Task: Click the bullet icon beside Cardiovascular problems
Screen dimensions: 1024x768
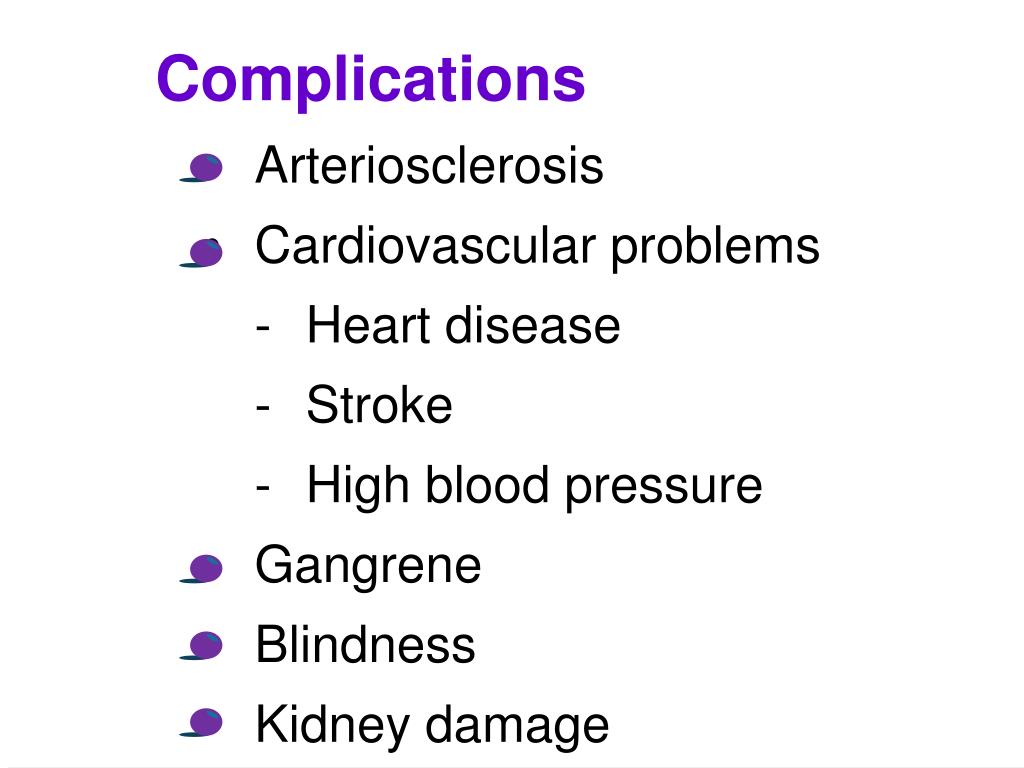Action: [201, 253]
